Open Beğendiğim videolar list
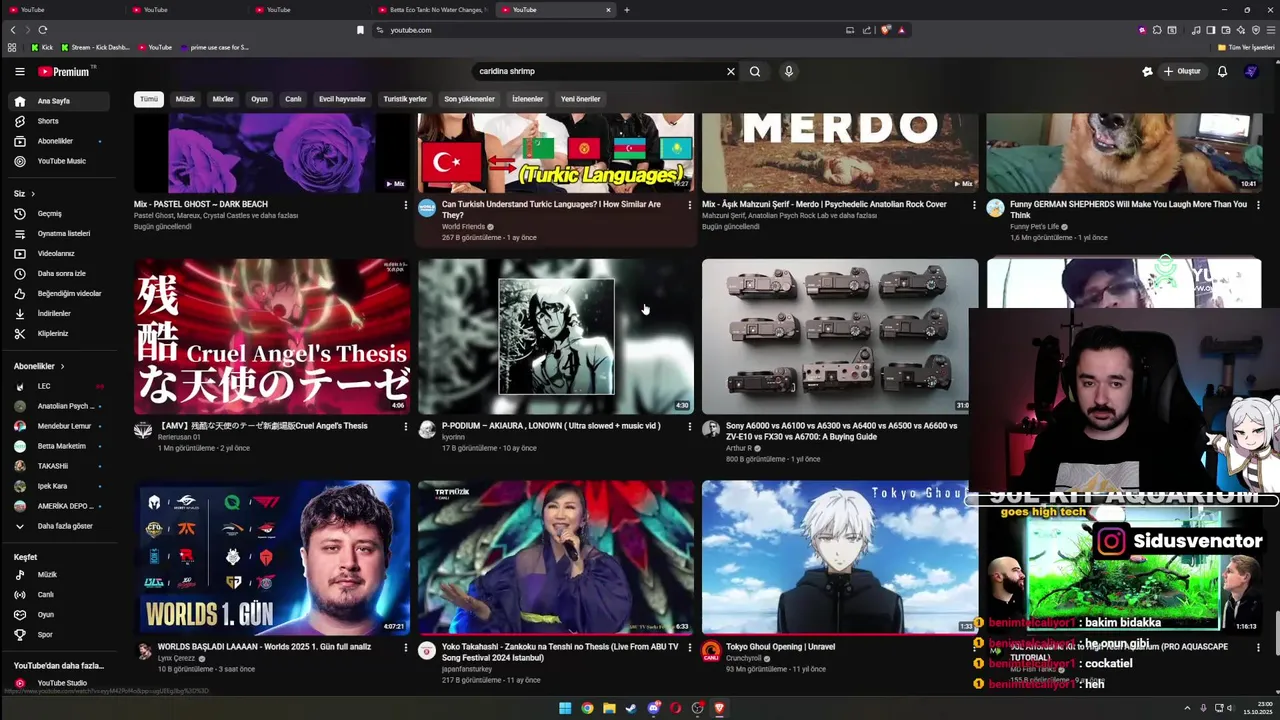 tap(60, 293)
